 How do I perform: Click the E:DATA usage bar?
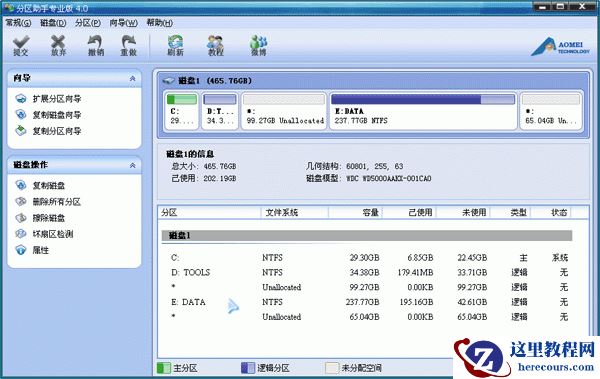tap(423, 100)
